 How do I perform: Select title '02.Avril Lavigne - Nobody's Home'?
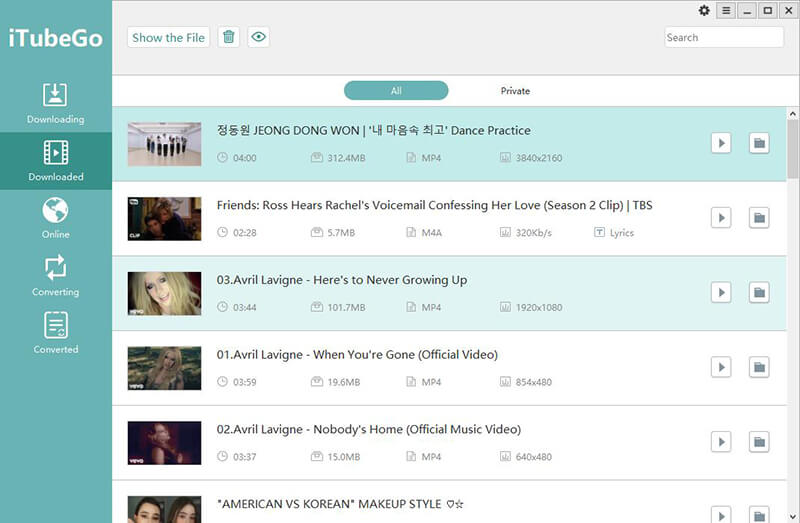pyautogui.click(x=369, y=429)
